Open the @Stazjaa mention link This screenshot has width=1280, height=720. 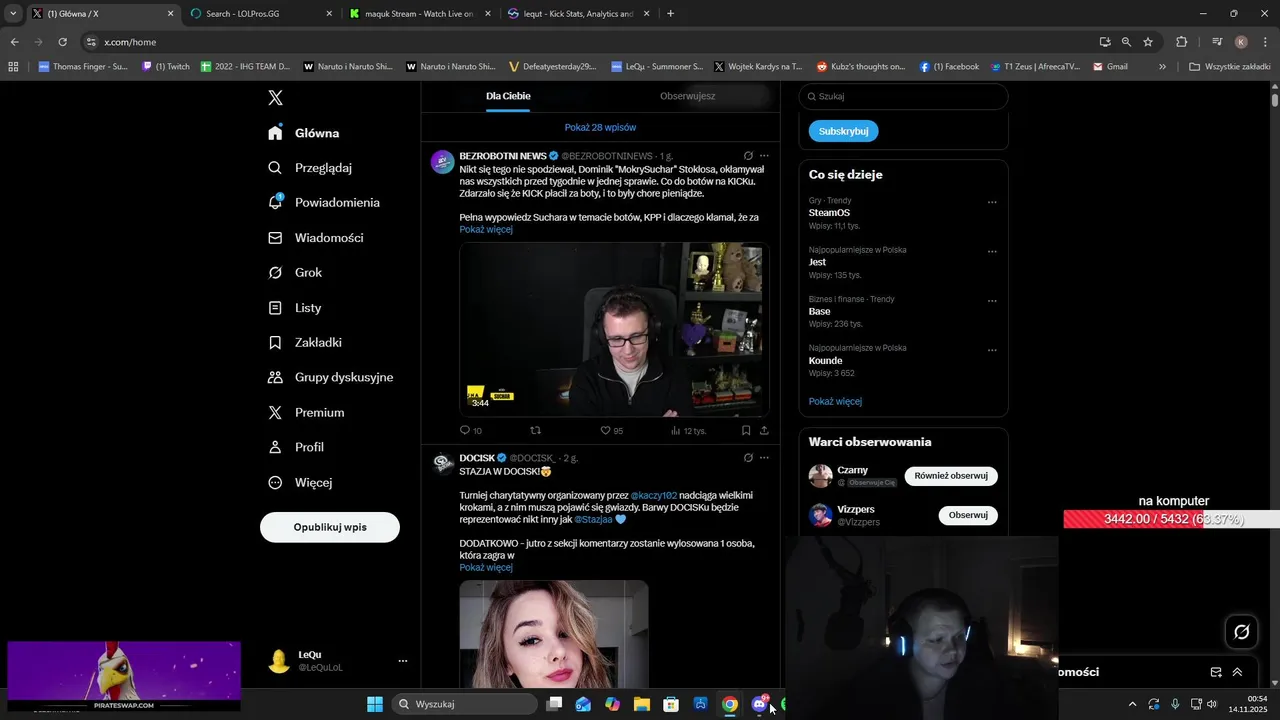pyautogui.click(x=593, y=520)
